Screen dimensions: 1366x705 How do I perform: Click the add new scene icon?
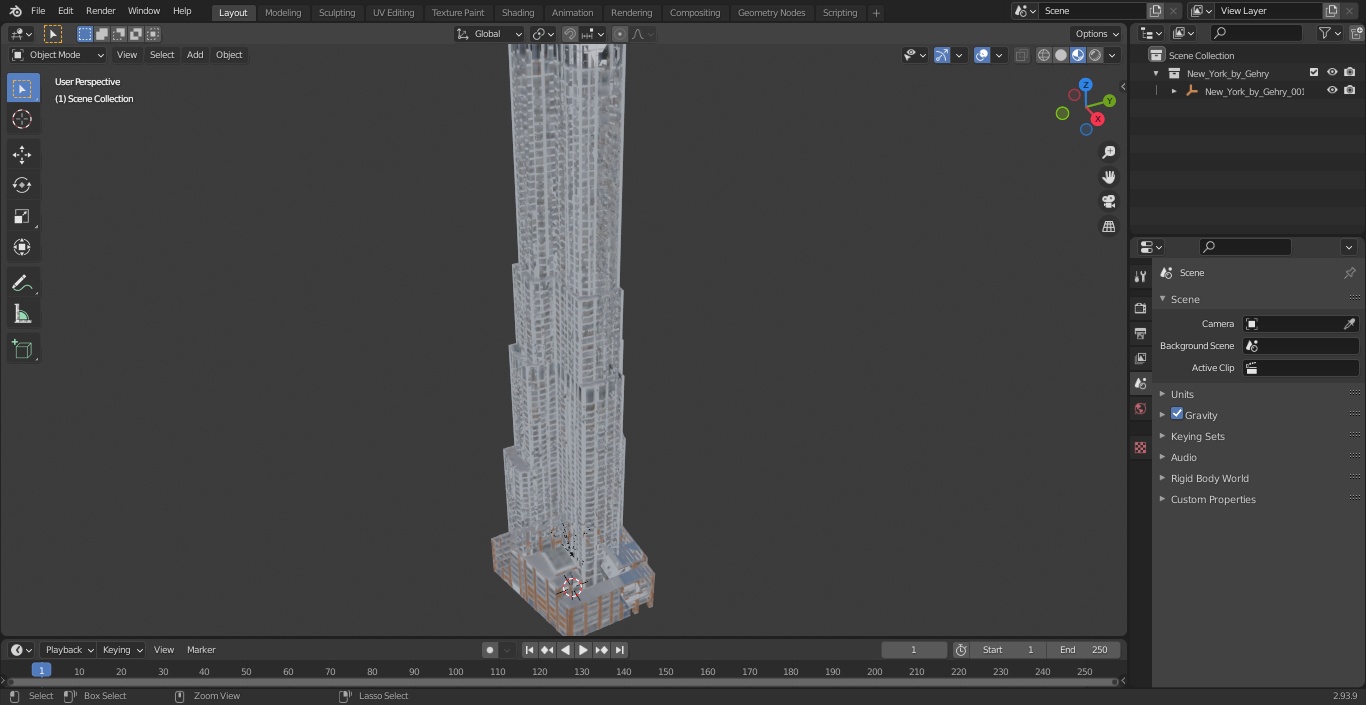[x=1155, y=11]
